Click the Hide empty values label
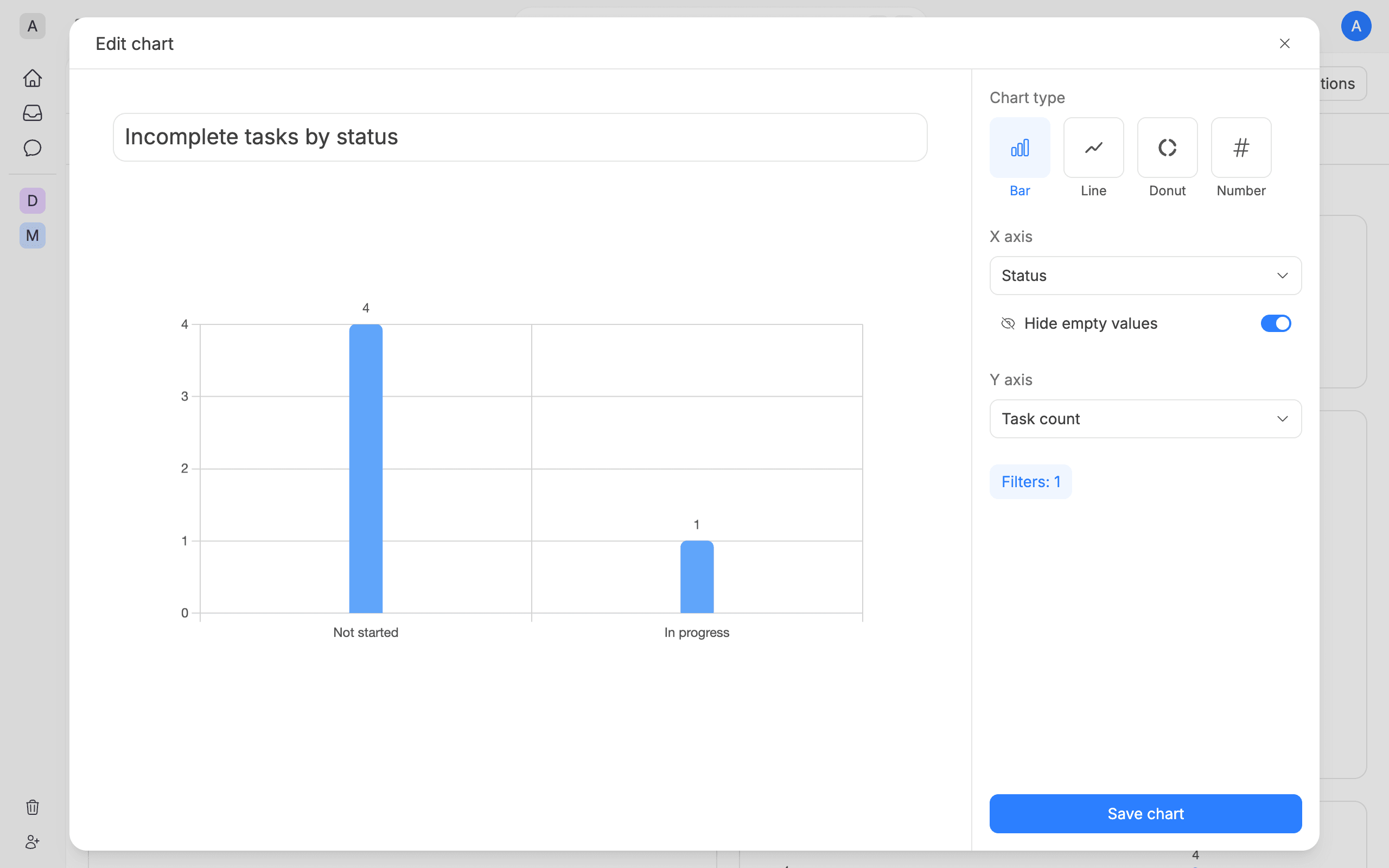Viewport: 1389px width, 868px height. (1091, 324)
